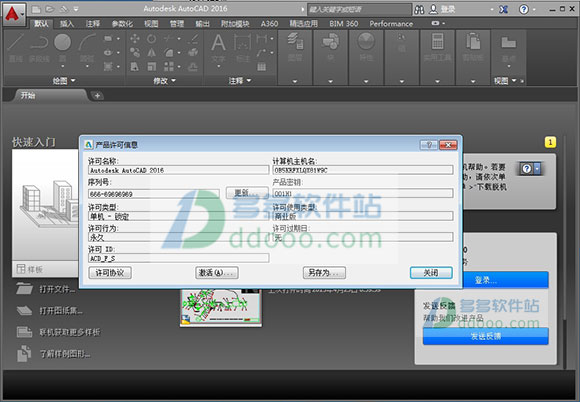
Task: Click the keyword search input field
Action: click(x=359, y=10)
